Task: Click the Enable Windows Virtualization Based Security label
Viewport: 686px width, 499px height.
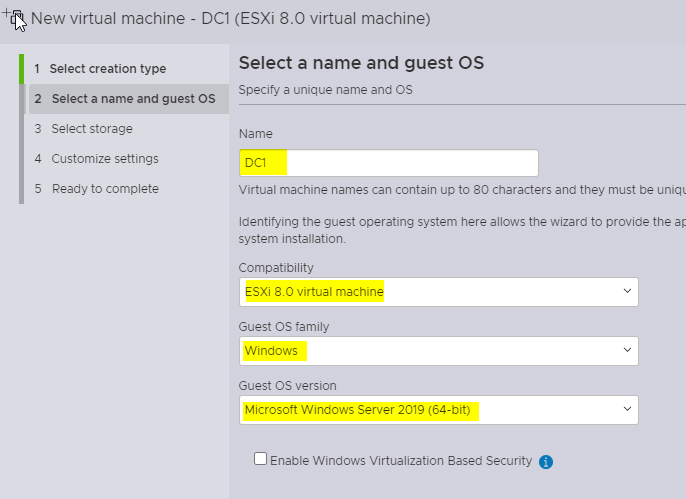Action: [402, 461]
